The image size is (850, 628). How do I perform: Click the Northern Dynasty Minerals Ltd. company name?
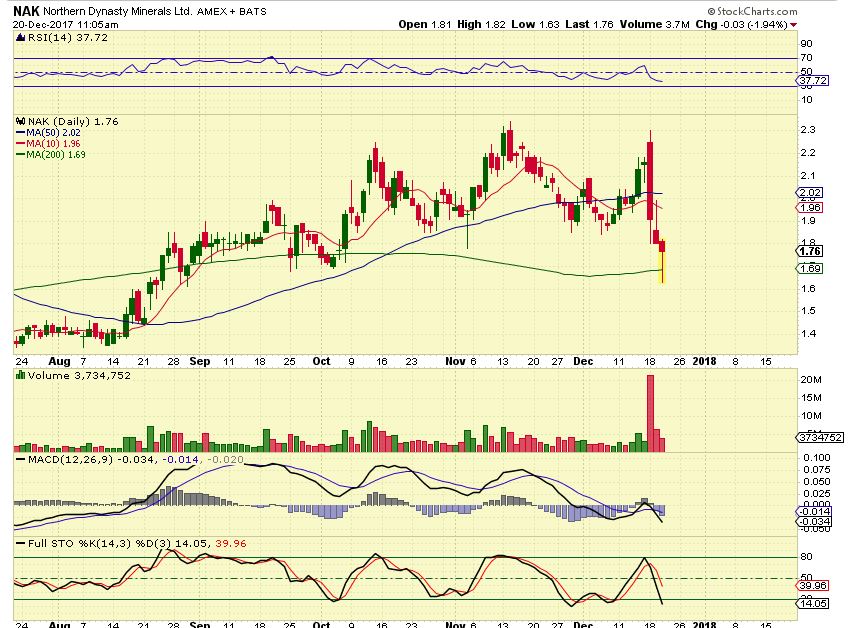pos(117,11)
